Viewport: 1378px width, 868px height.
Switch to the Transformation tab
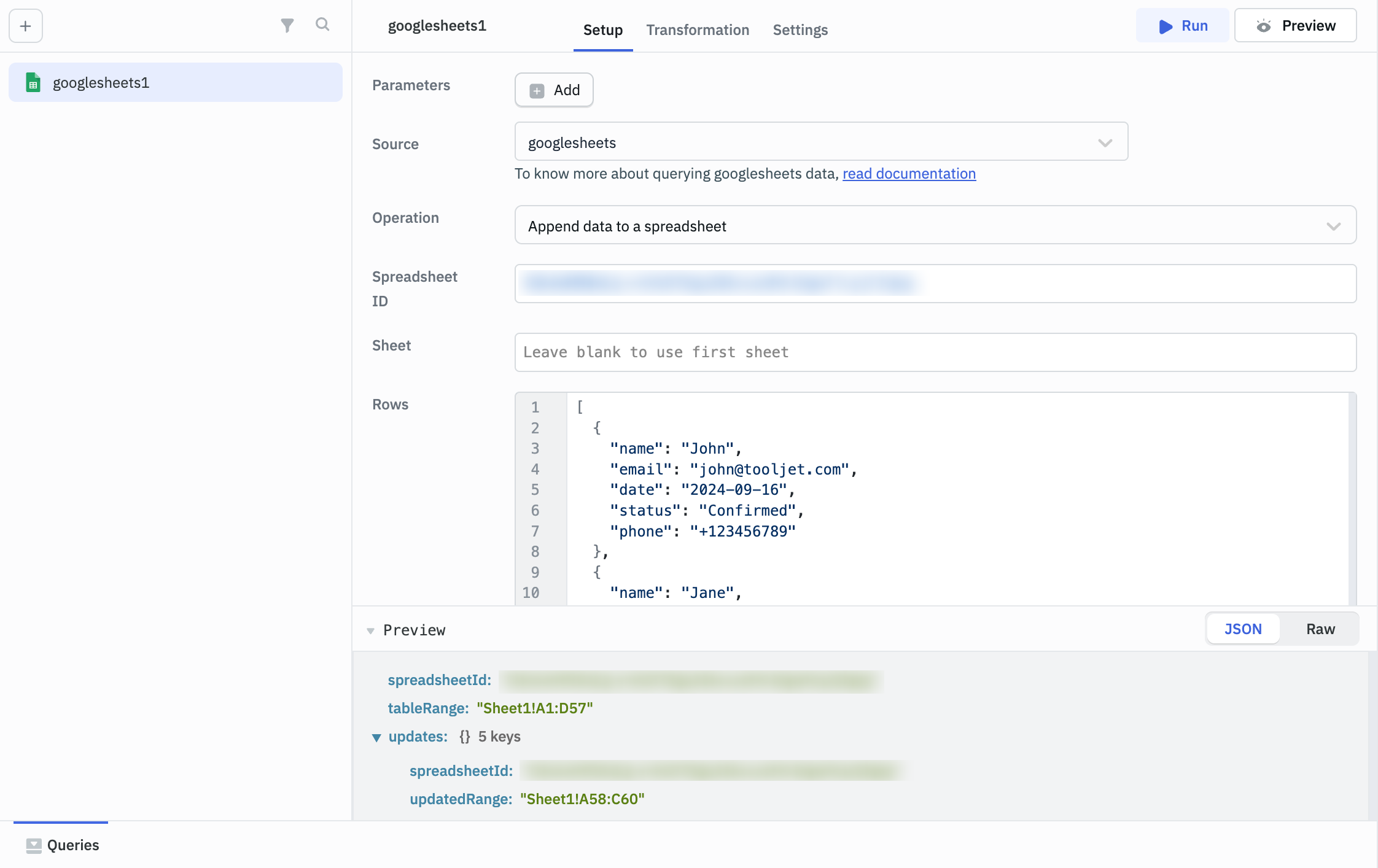pos(698,29)
